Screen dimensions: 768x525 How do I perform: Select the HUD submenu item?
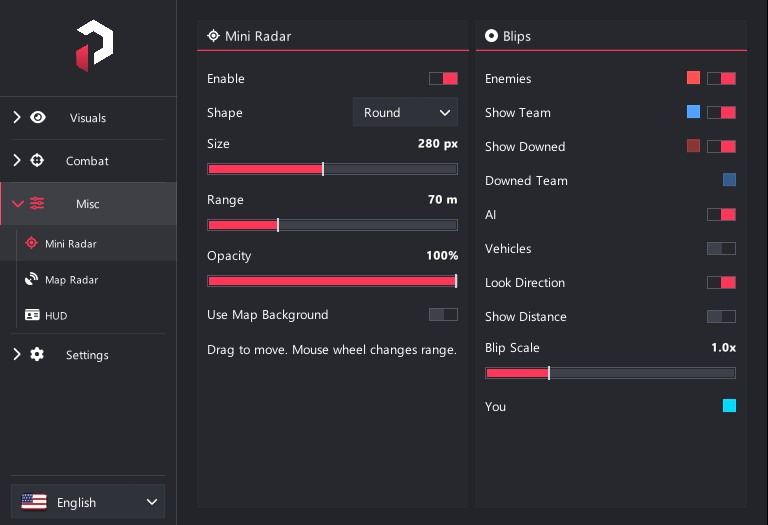pyautogui.click(x=56, y=316)
